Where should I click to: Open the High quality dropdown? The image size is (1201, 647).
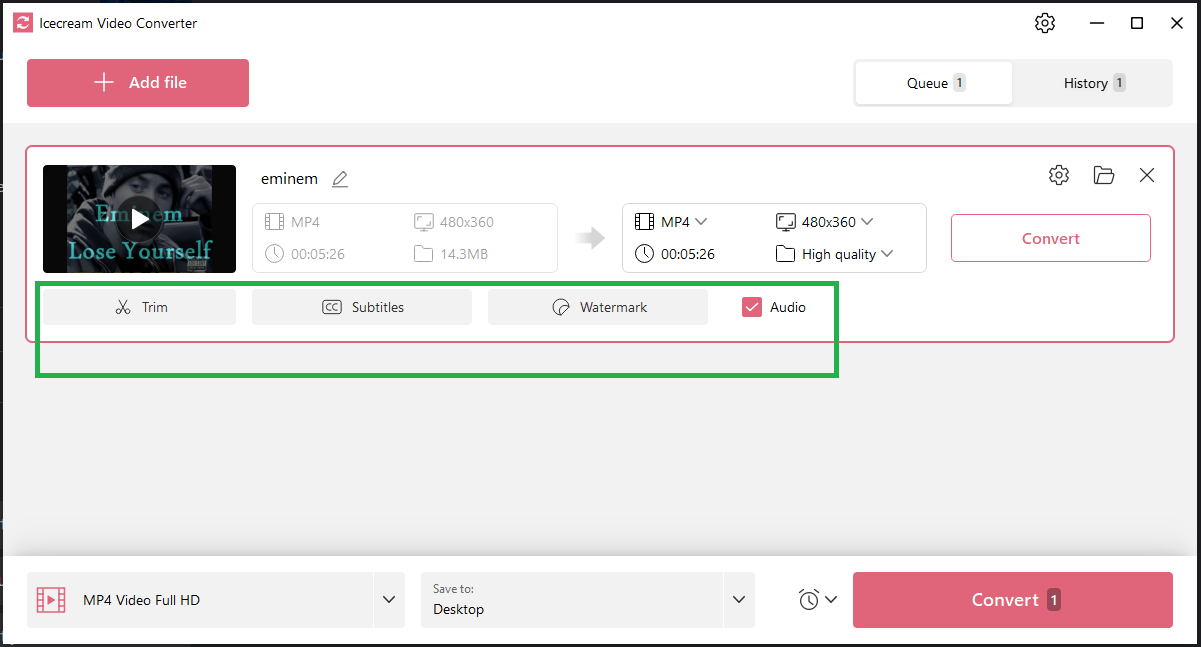tap(835, 254)
